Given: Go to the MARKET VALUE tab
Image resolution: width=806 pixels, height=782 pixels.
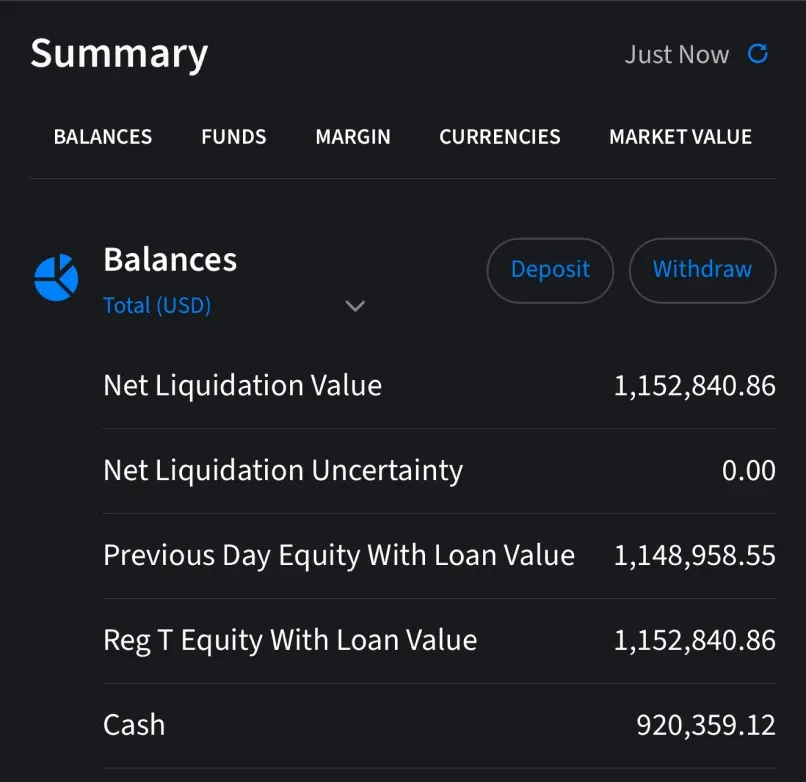Looking at the screenshot, I should (680, 137).
